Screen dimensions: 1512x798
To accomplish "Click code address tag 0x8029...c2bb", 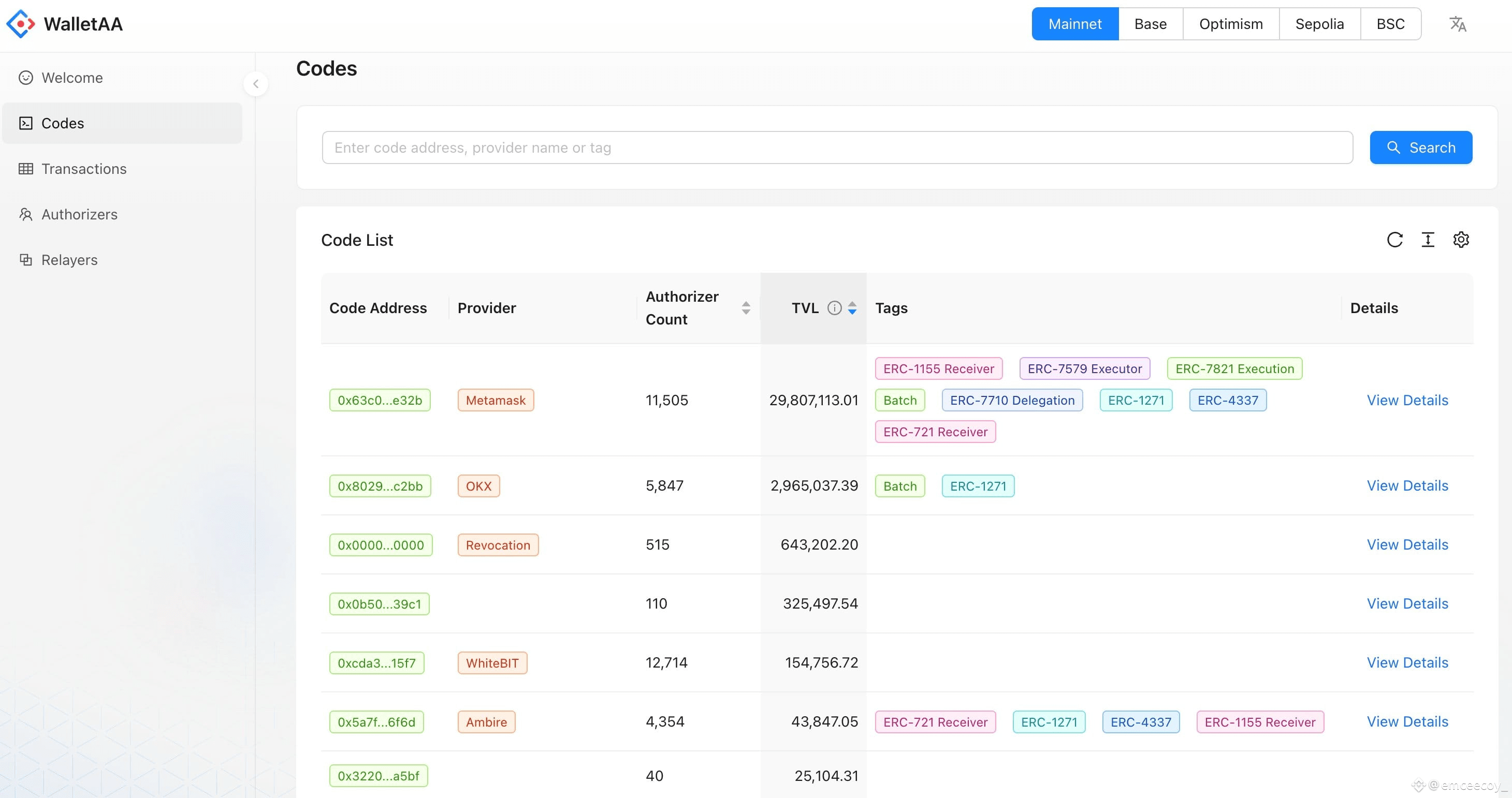I will click(x=380, y=486).
